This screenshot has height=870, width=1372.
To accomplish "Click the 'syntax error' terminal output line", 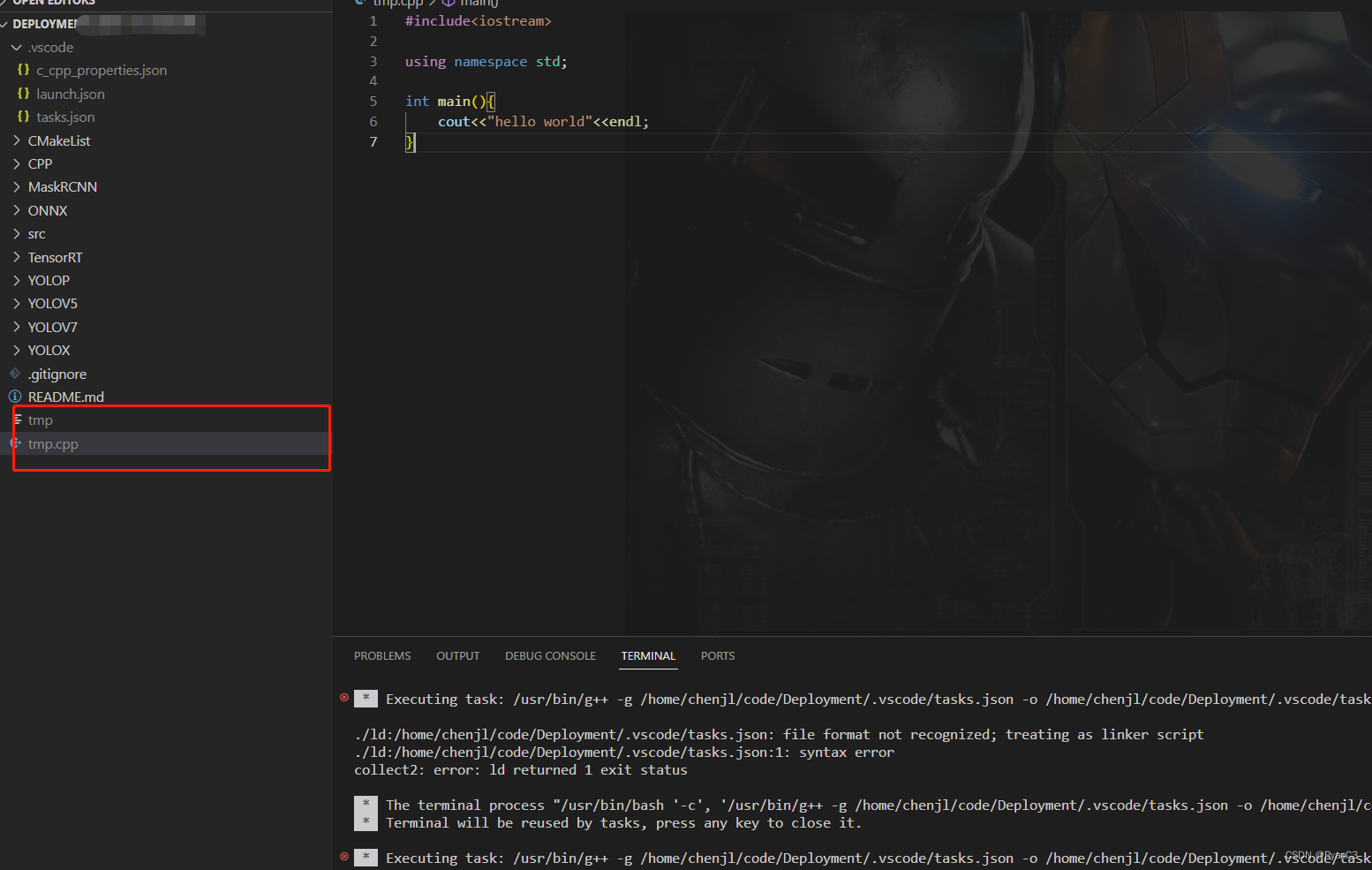I will pyautogui.click(x=624, y=753).
